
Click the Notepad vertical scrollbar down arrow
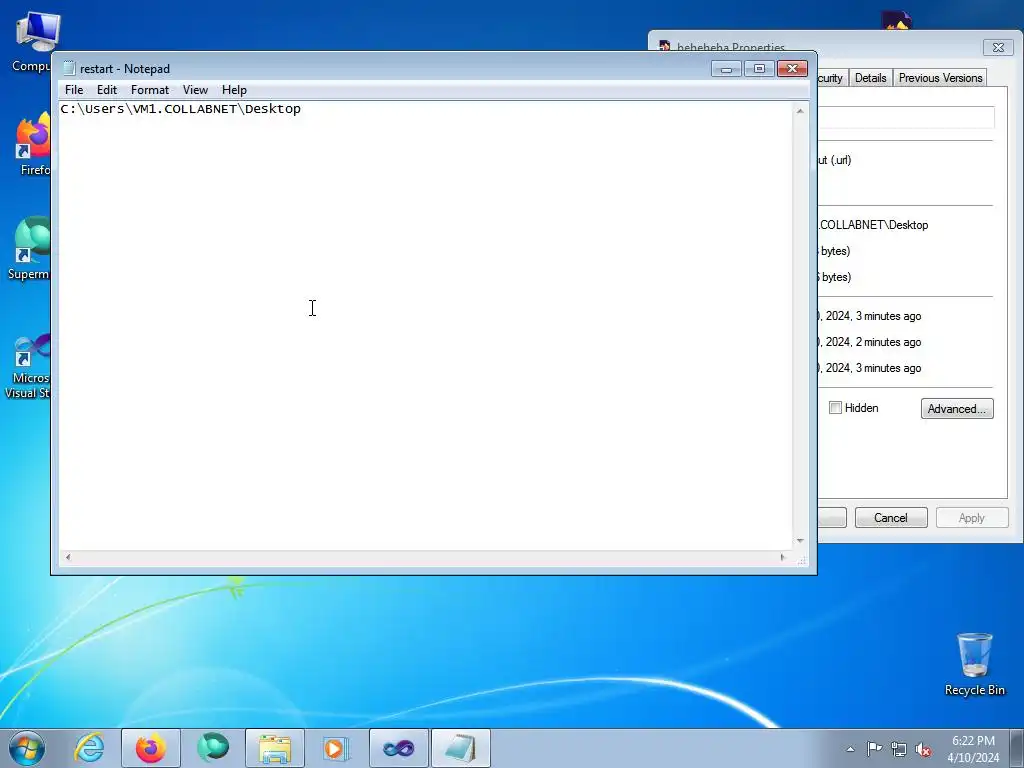click(800, 541)
